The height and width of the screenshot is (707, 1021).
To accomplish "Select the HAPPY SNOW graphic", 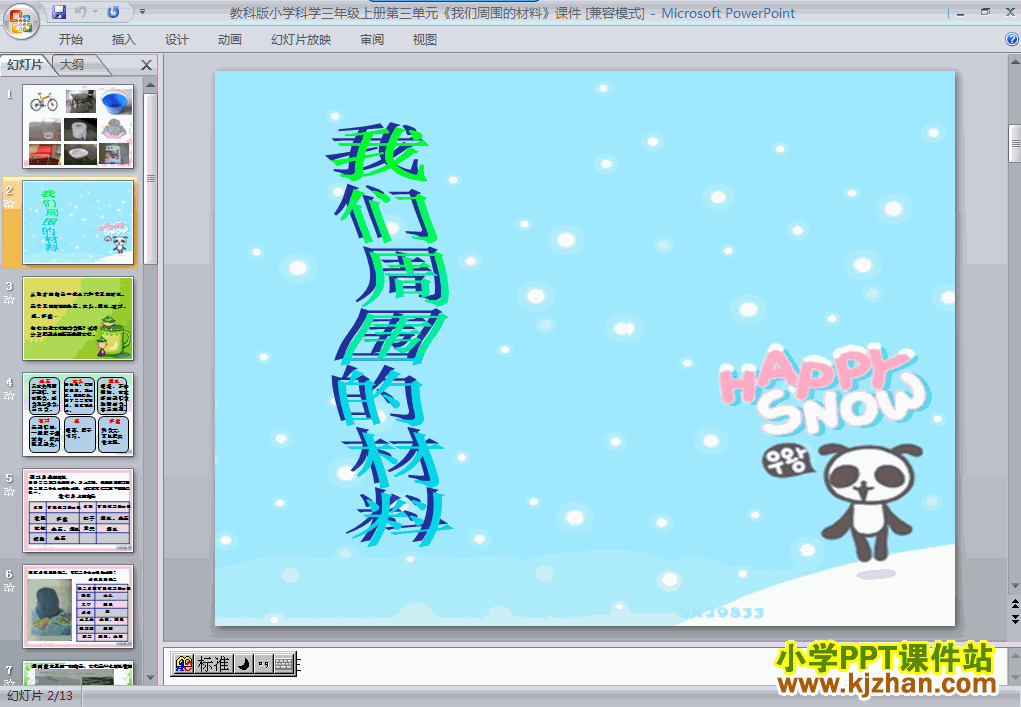I will click(826, 391).
